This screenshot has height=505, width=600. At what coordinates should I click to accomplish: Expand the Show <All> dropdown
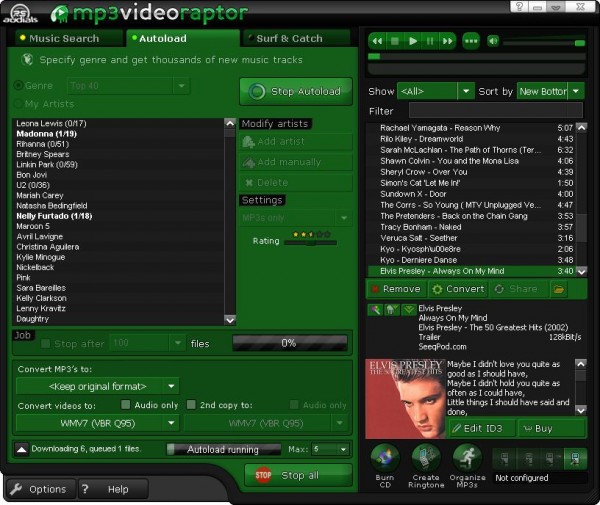coord(466,91)
